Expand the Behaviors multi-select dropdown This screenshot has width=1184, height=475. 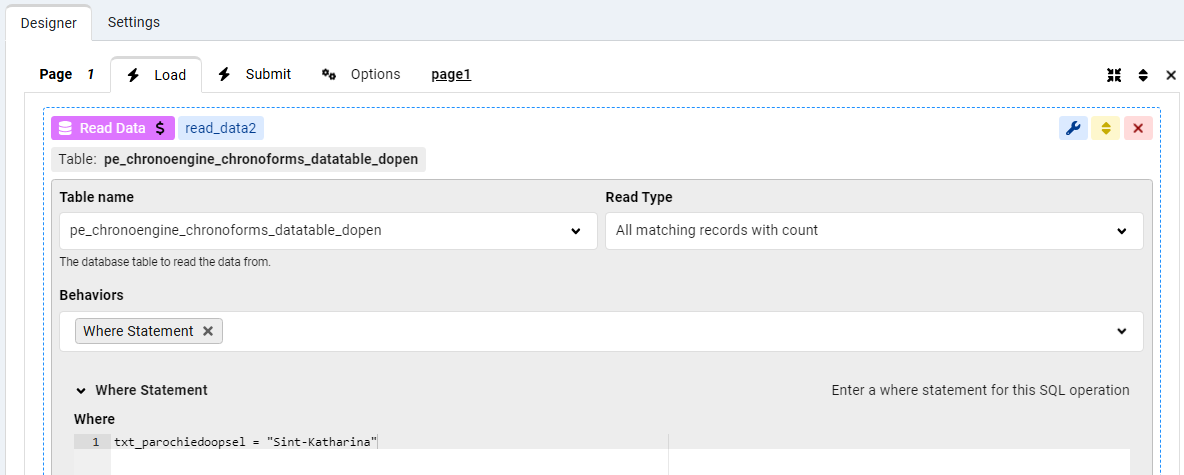1121,331
